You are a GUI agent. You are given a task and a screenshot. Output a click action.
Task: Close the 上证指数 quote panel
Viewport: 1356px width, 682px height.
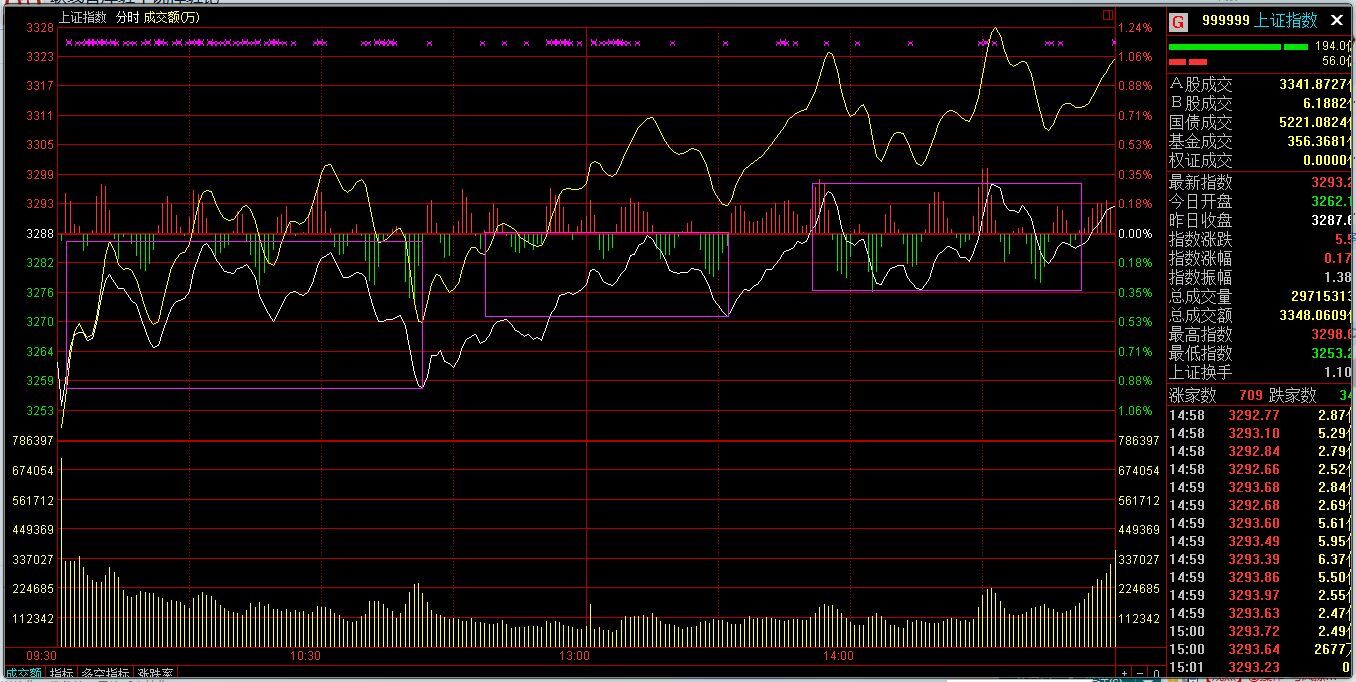1337,20
